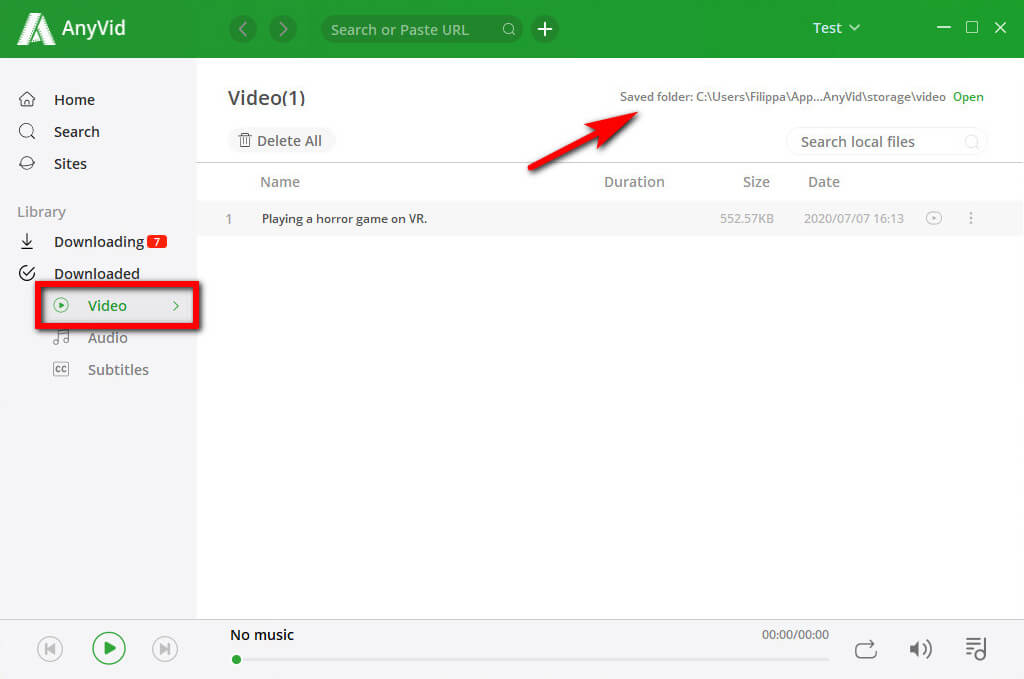Image resolution: width=1024 pixels, height=679 pixels.
Task: Click the 00:00/00:00 time display
Action: click(795, 635)
